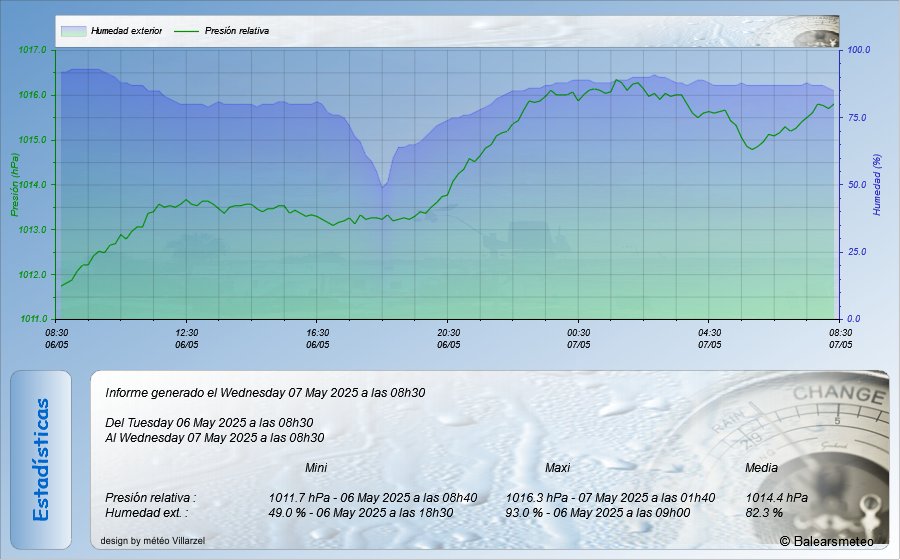Click the 1016.0 pressure axis value
900x560 pixels.
pyautogui.click(x=32, y=95)
